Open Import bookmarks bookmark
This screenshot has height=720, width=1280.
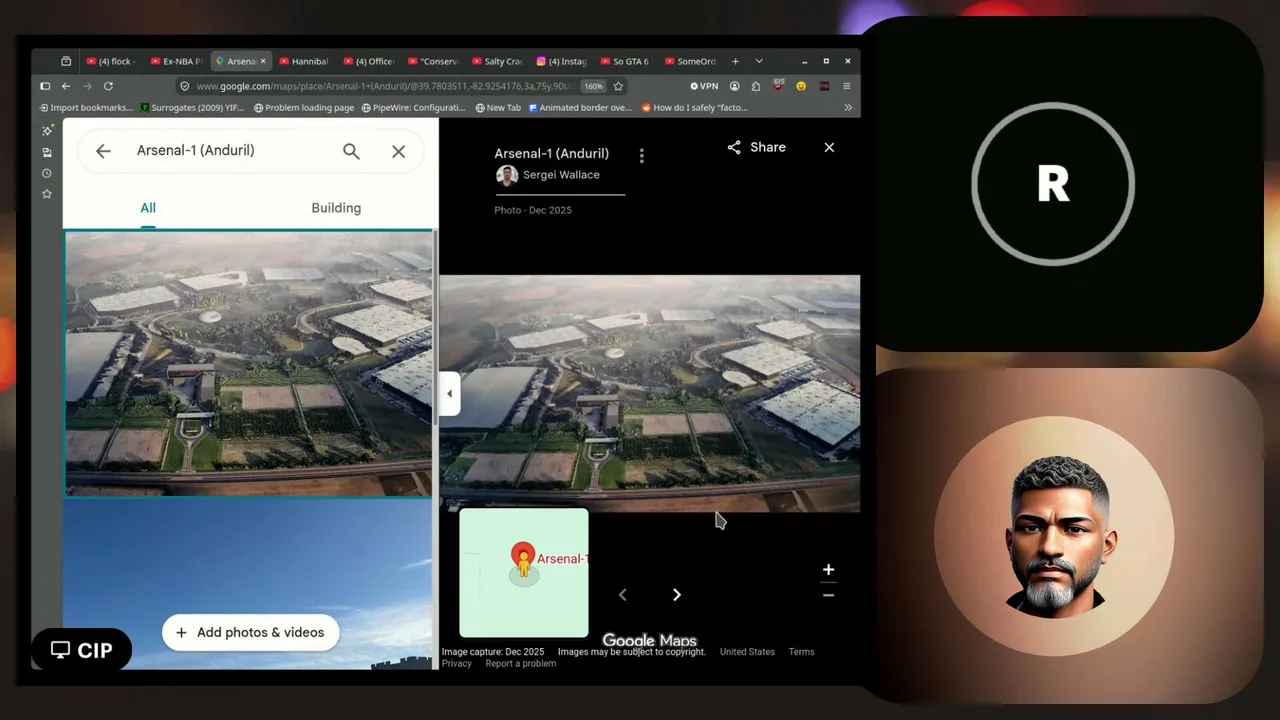(x=85, y=108)
